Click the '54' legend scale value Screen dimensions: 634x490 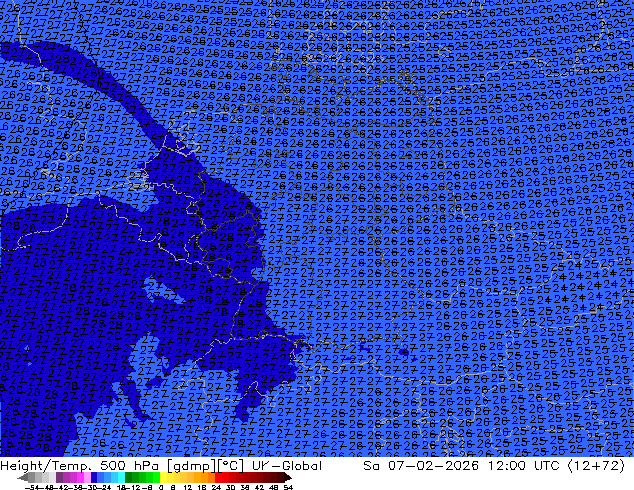pos(287,488)
